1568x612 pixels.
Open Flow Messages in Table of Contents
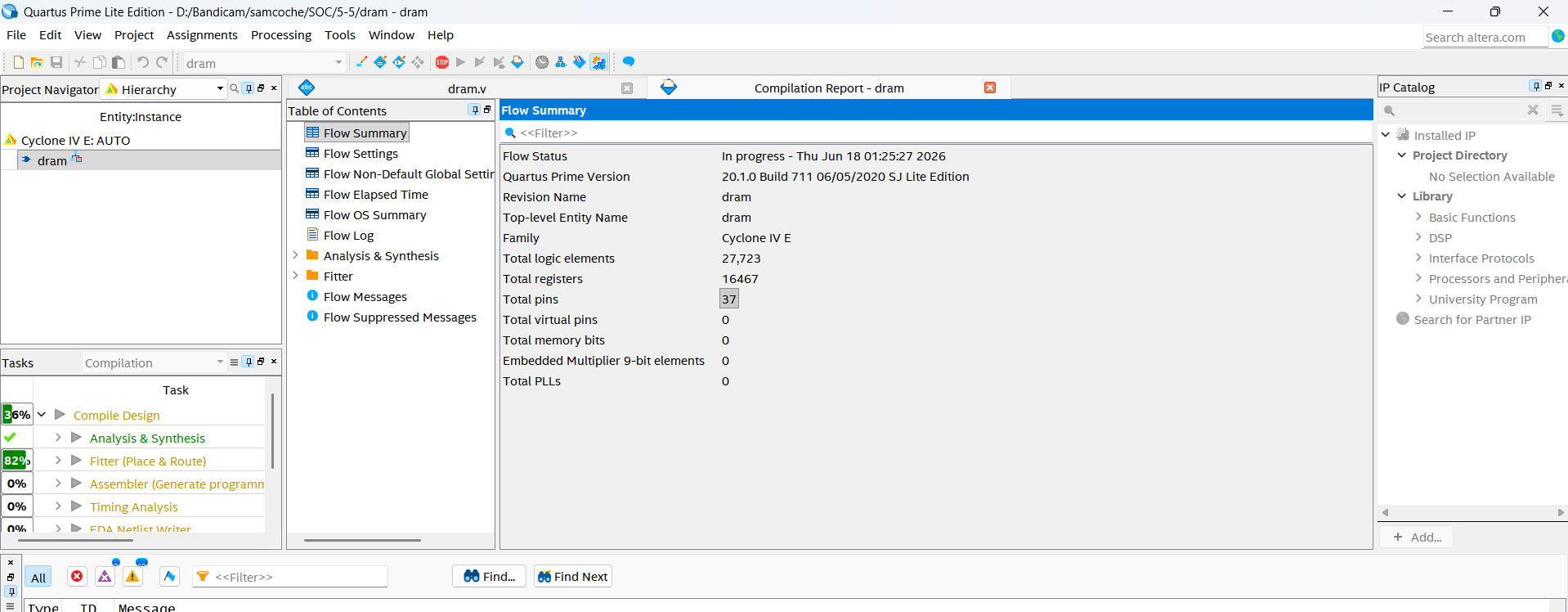pyautogui.click(x=365, y=296)
